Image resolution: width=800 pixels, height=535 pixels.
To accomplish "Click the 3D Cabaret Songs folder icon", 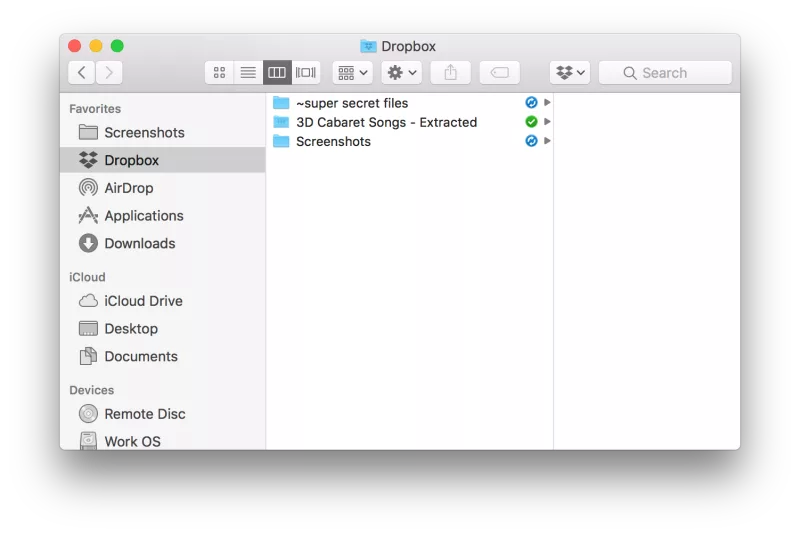I will coord(281,122).
